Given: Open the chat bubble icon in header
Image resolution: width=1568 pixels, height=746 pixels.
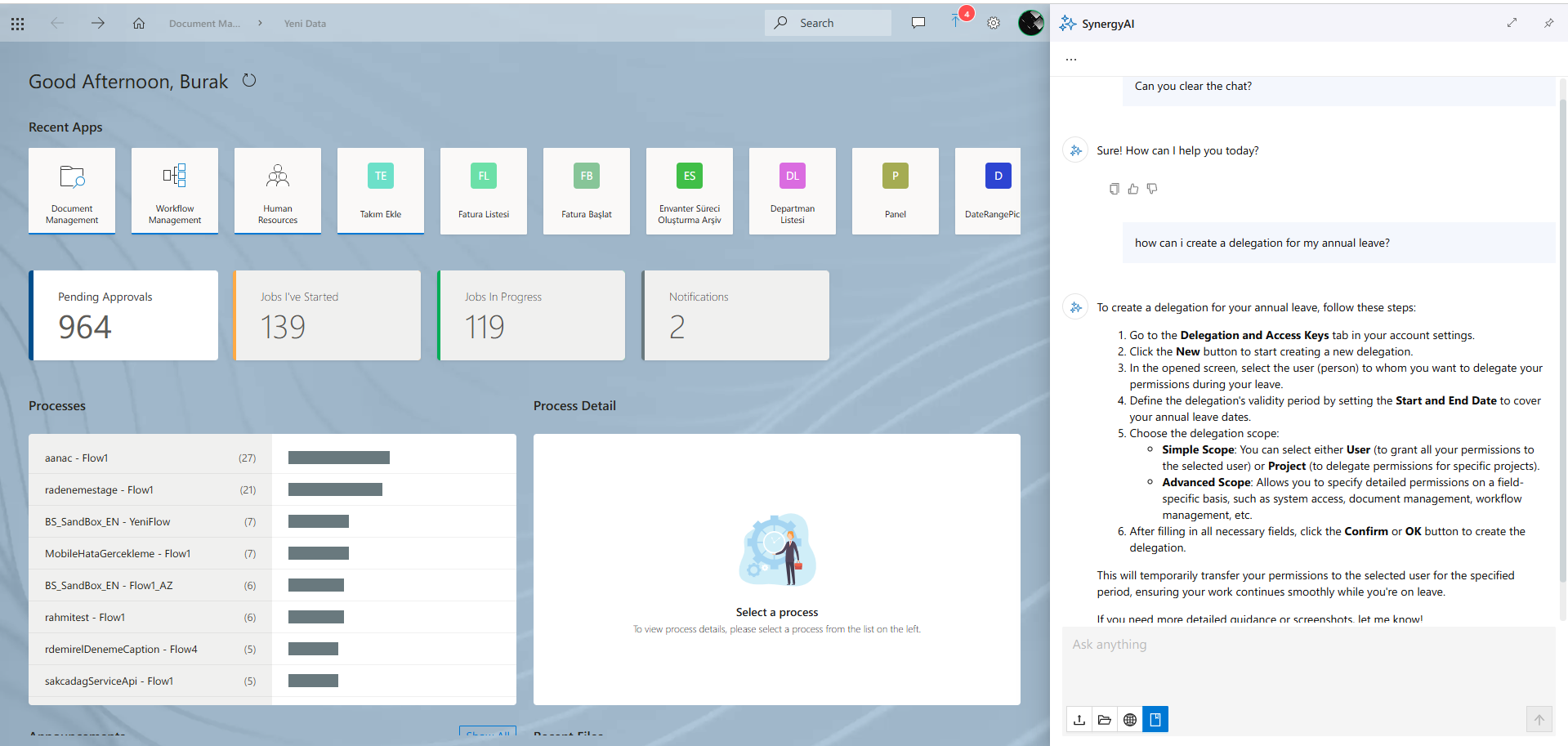Looking at the screenshot, I should (918, 23).
